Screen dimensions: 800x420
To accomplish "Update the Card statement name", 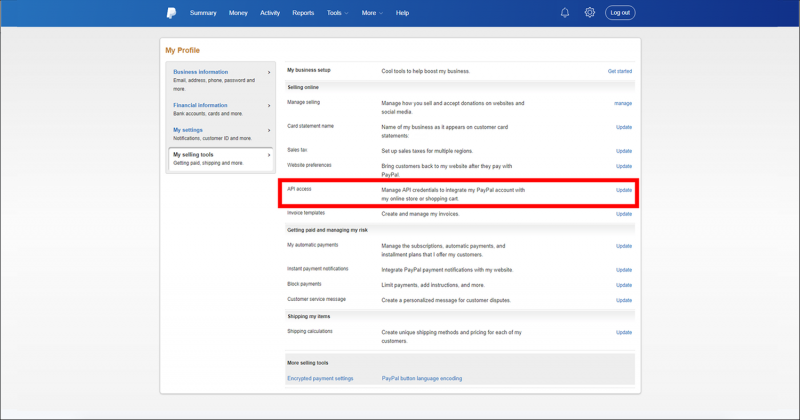I will click(623, 128).
